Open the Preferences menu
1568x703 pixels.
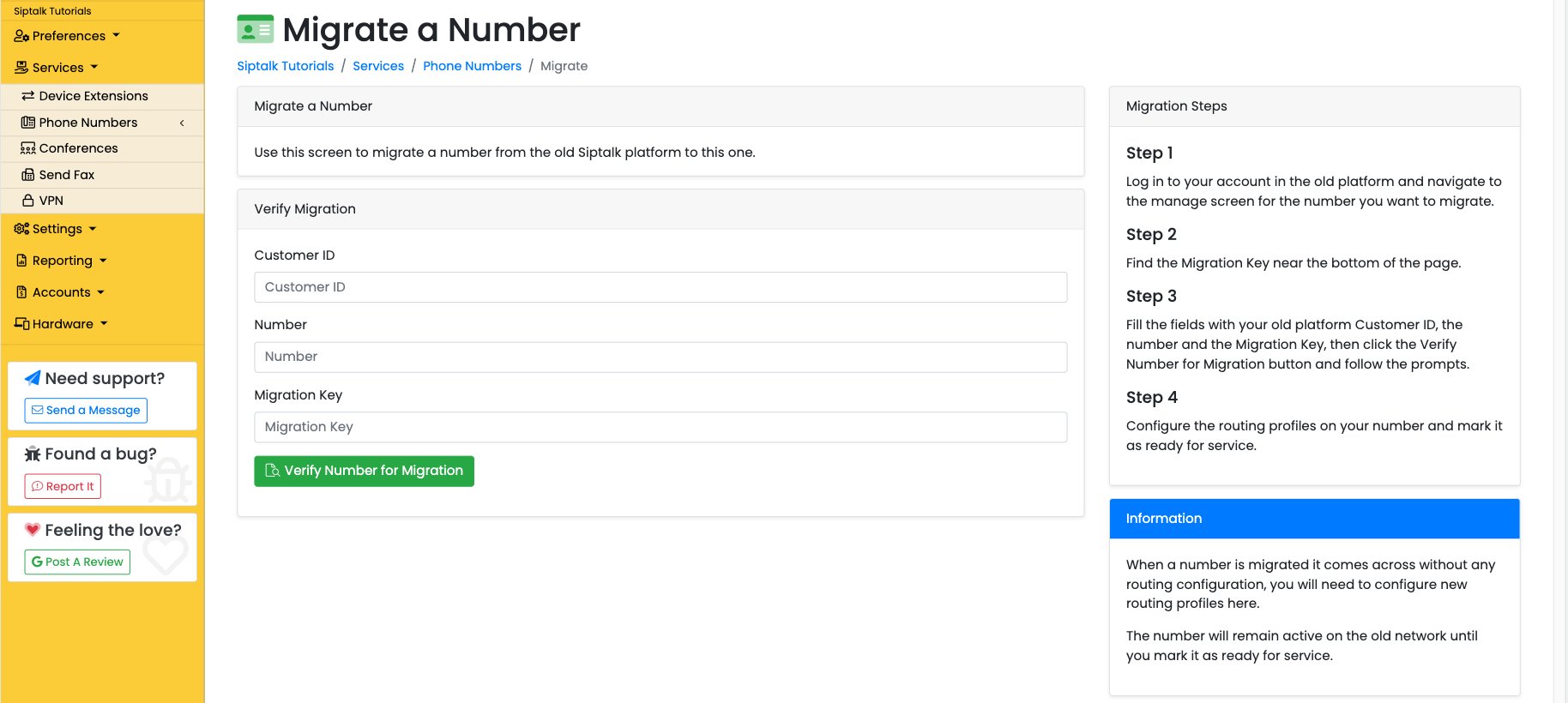pyautogui.click(x=67, y=36)
